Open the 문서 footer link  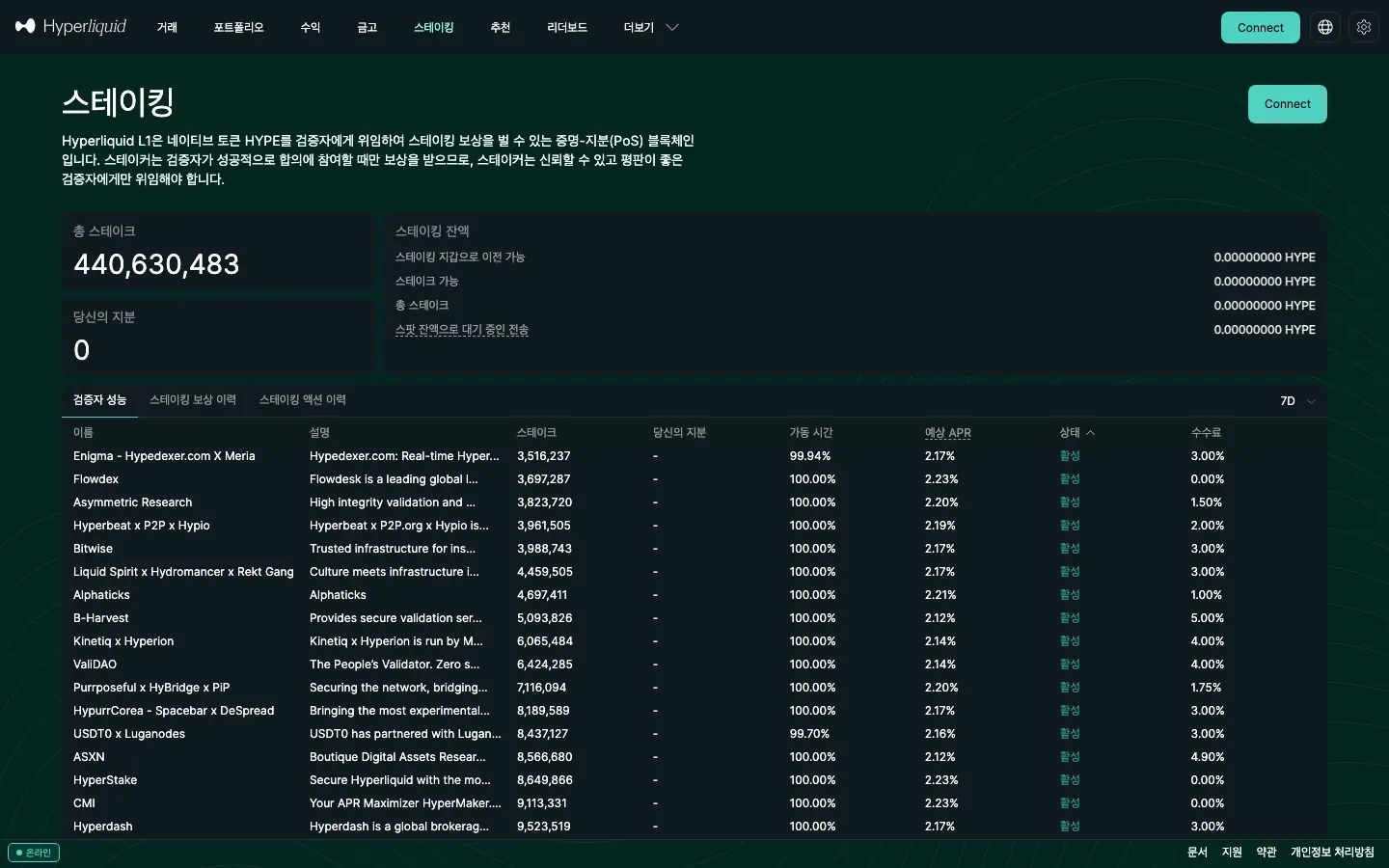[1197, 853]
